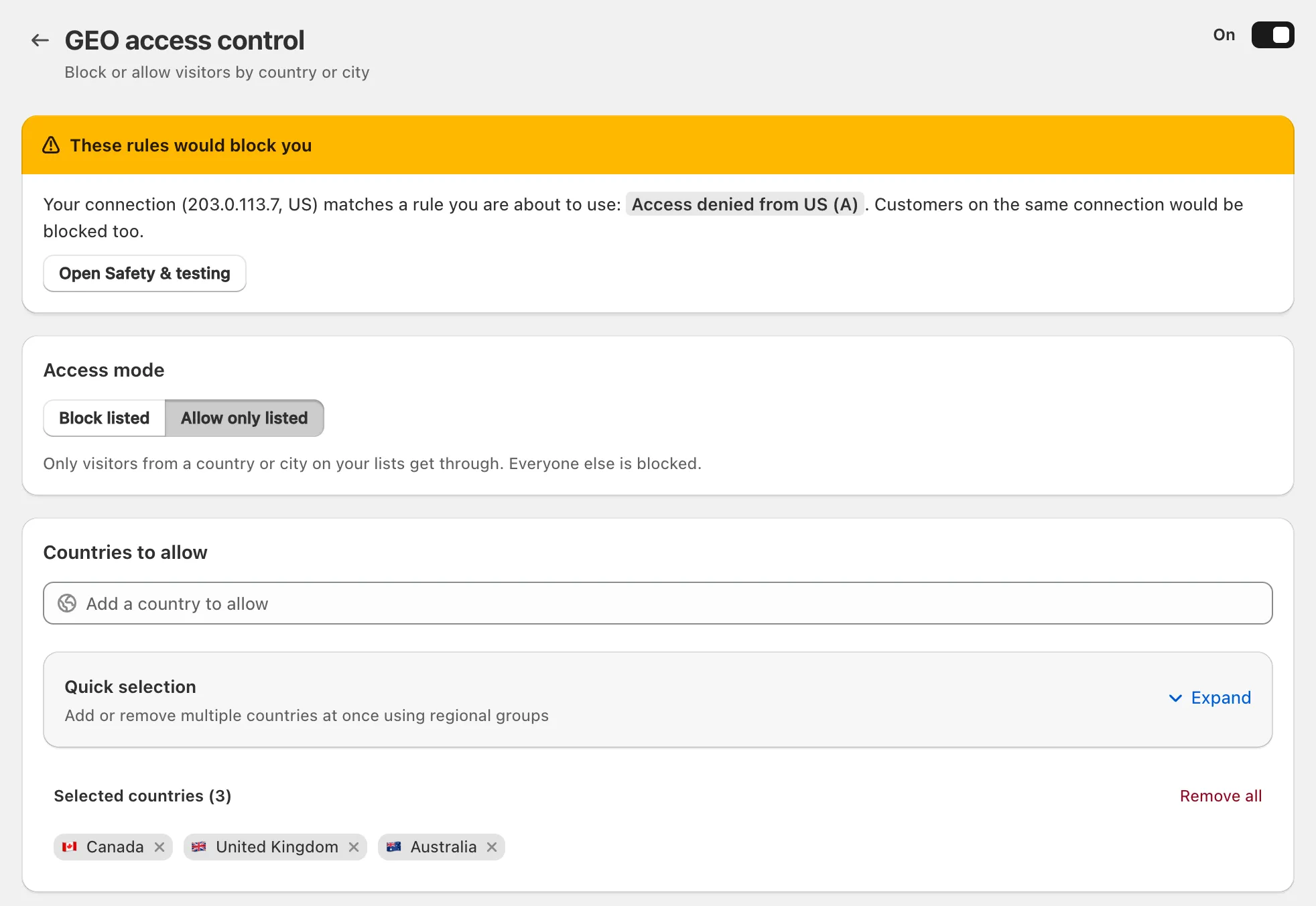Click the Remove all link
Image resolution: width=1316 pixels, height=906 pixels.
(1221, 796)
